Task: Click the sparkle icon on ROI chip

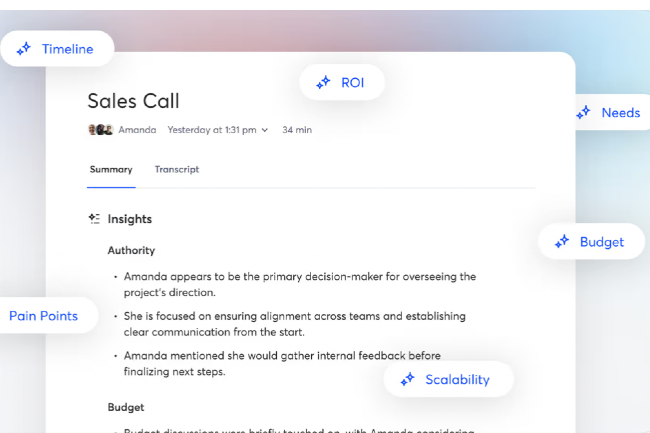Action: (x=323, y=83)
